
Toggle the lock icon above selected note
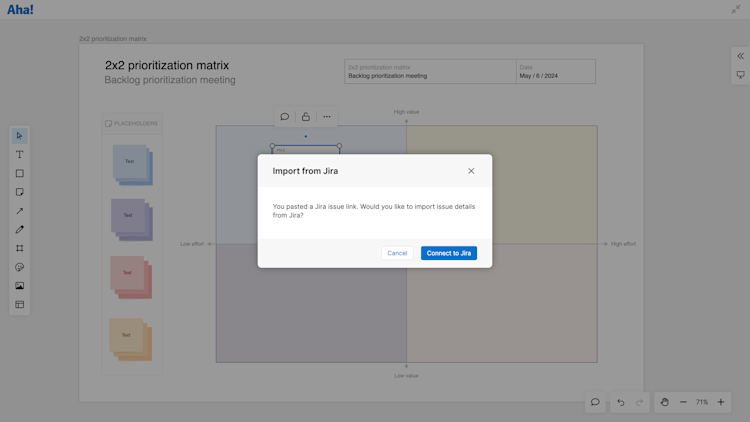306,117
